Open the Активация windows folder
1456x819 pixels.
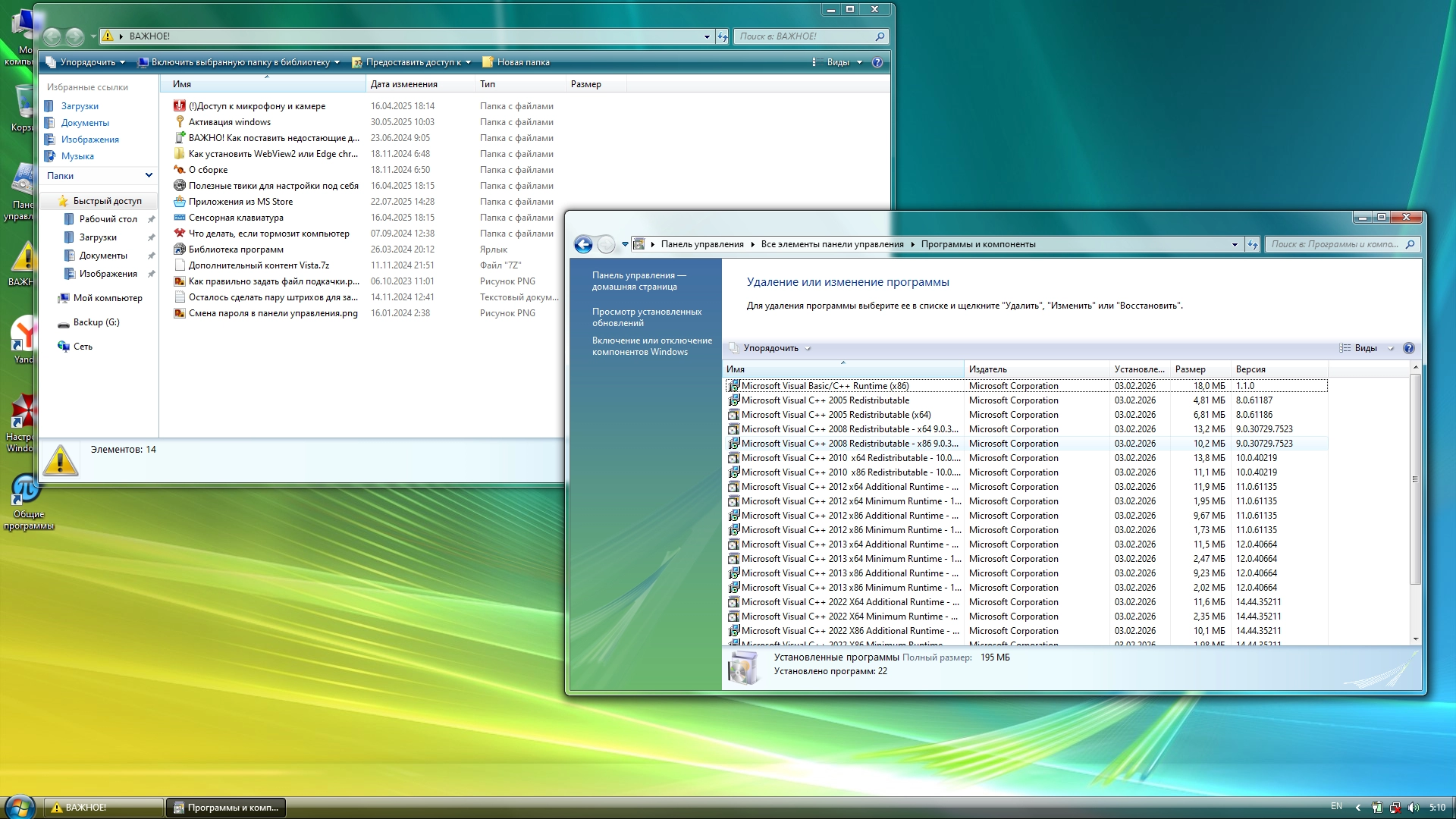pos(229,122)
